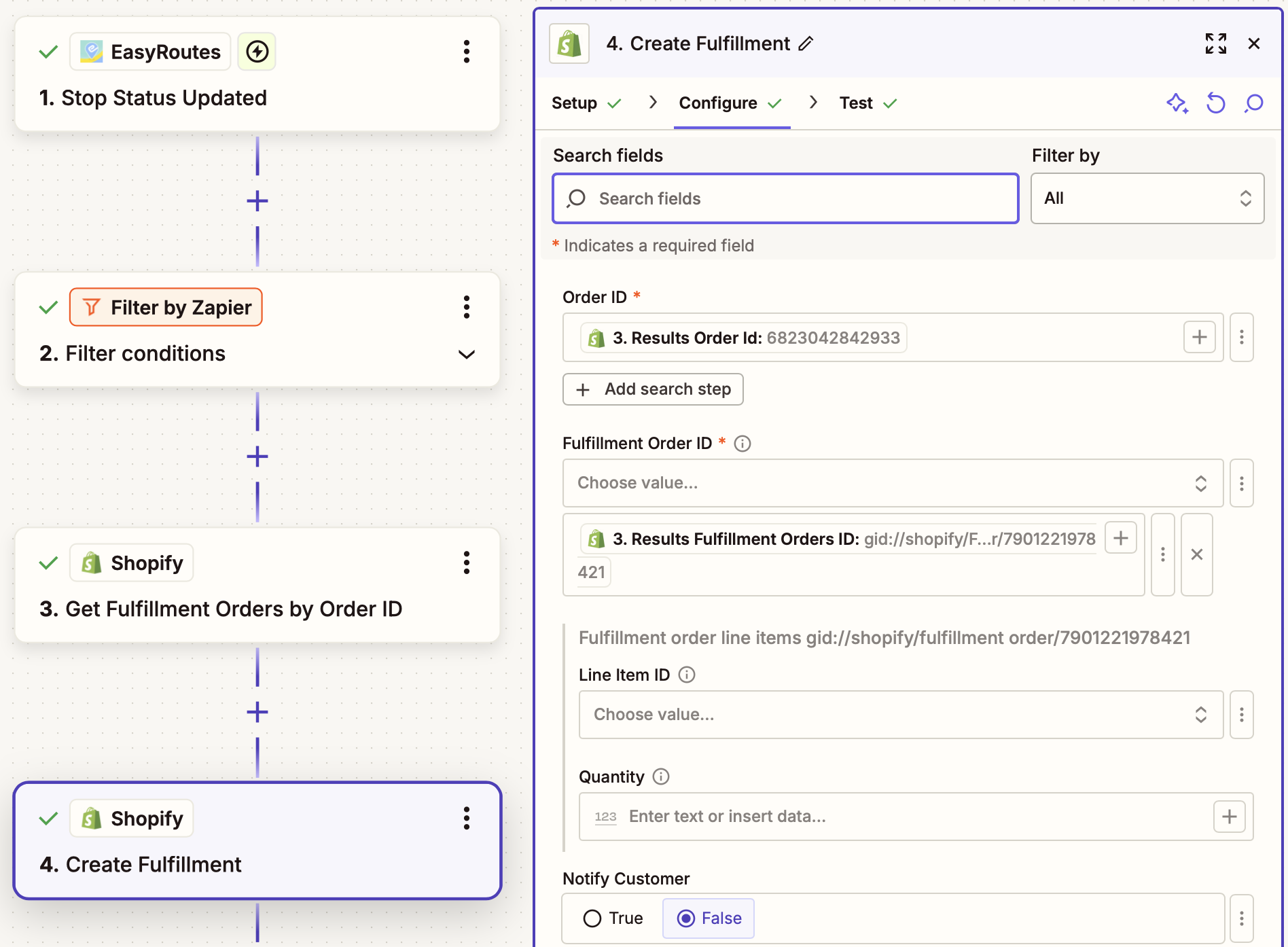
Task: Add a step after Filter conditions
Action: (x=257, y=456)
